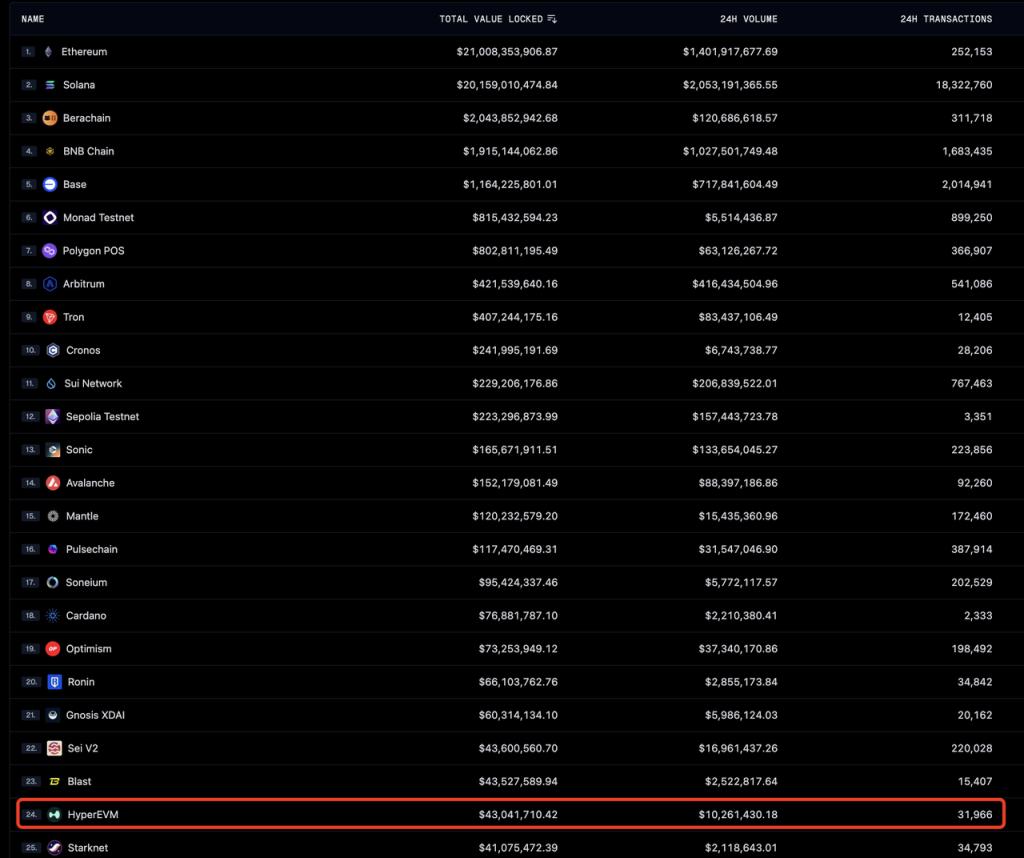Image resolution: width=1024 pixels, height=858 pixels.
Task: Click the Monad Testnet logo icon
Action: pyautogui.click(x=50, y=217)
